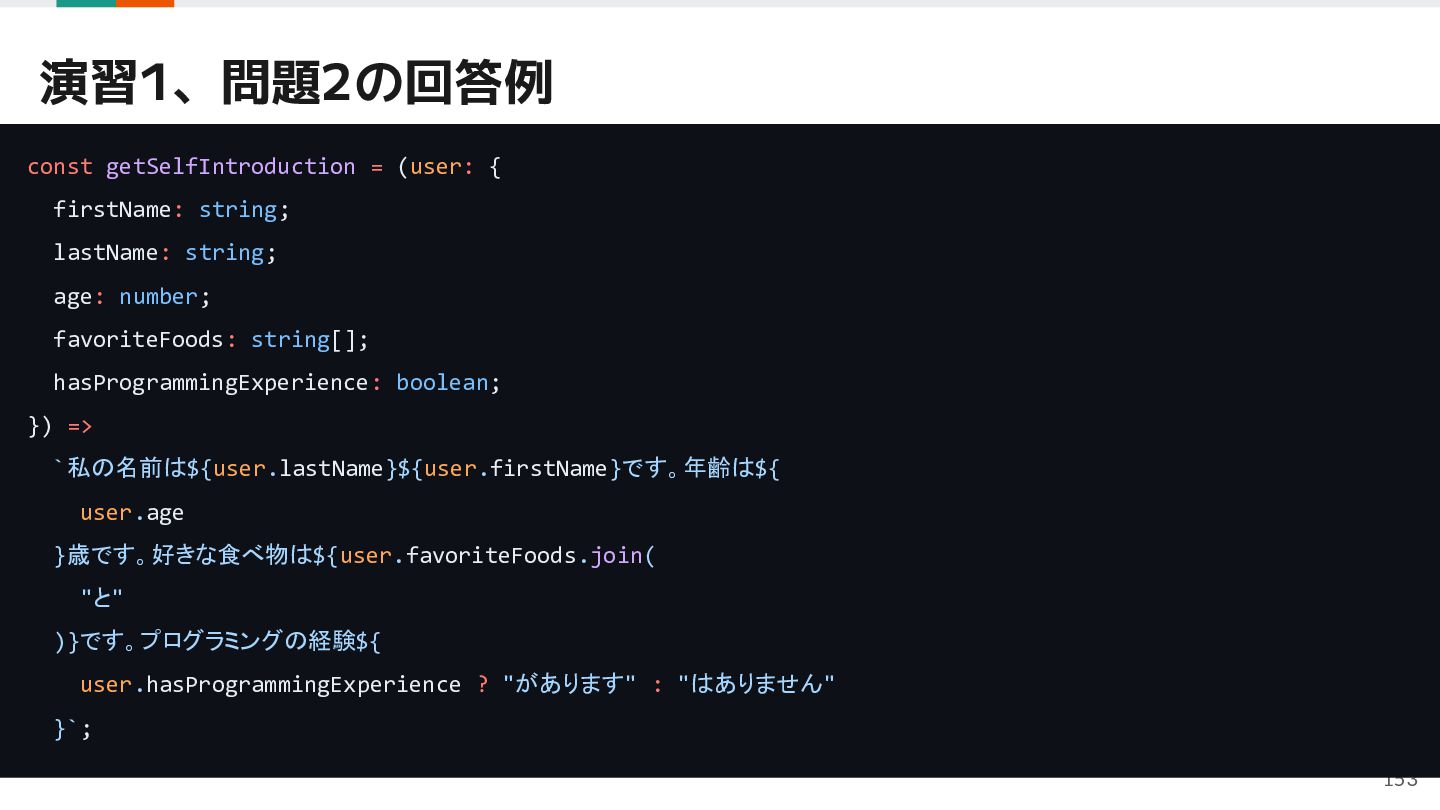Select the boolean type keyword
The height and width of the screenshot is (810, 1440).
click(x=442, y=382)
